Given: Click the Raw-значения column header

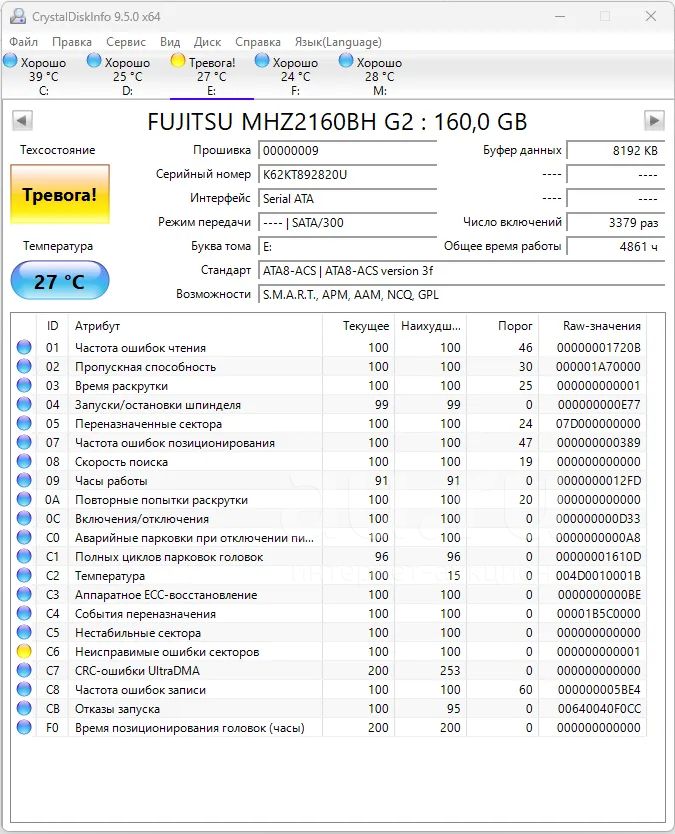Looking at the screenshot, I should (600, 326).
